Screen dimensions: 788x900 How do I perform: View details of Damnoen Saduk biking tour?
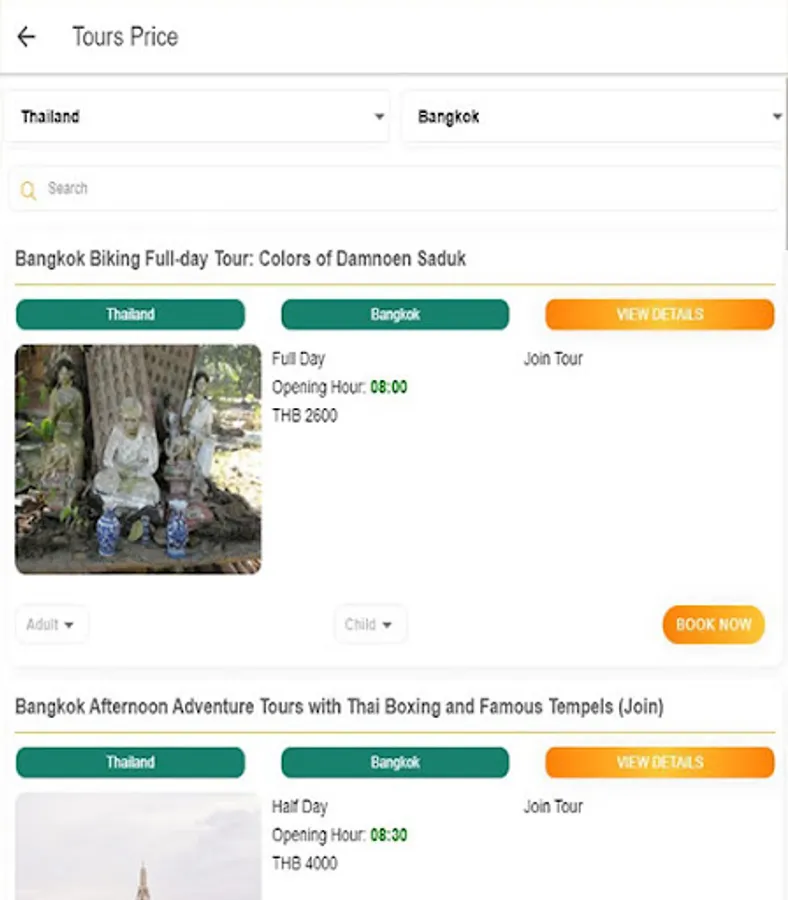click(x=659, y=314)
